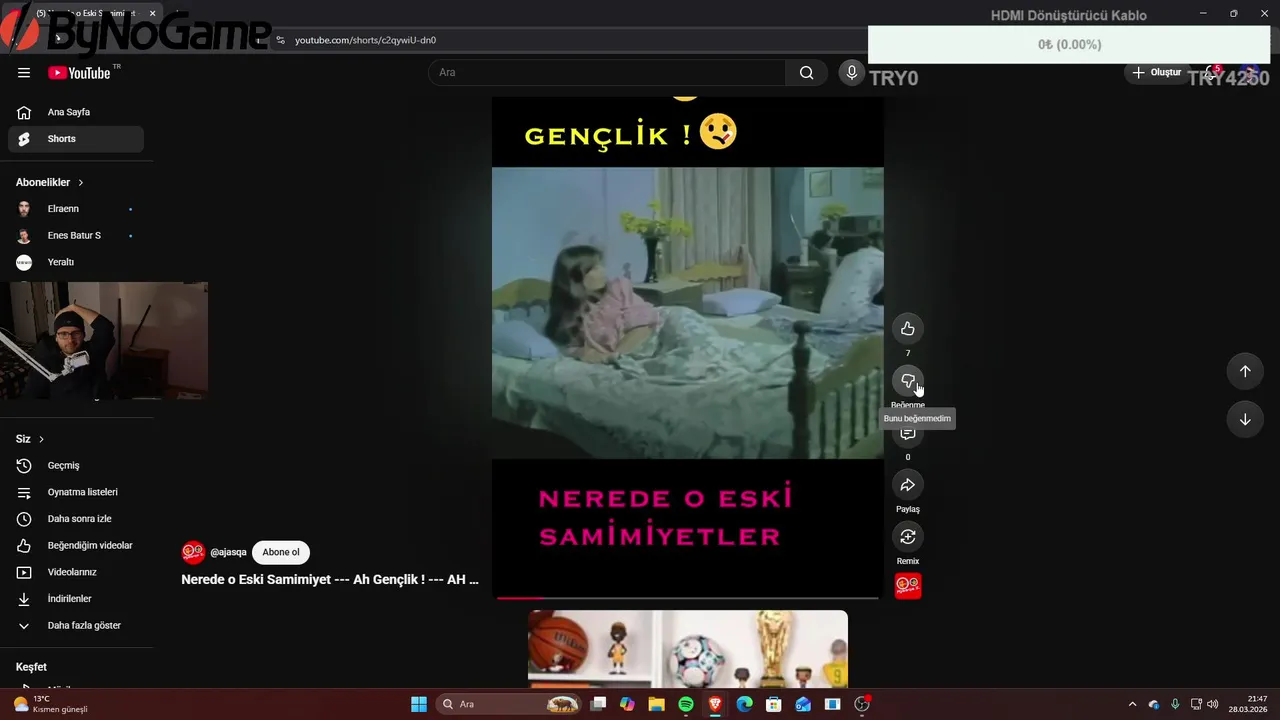Click the Abone ol subscribe button
The width and height of the screenshot is (1280, 720).
tap(281, 552)
